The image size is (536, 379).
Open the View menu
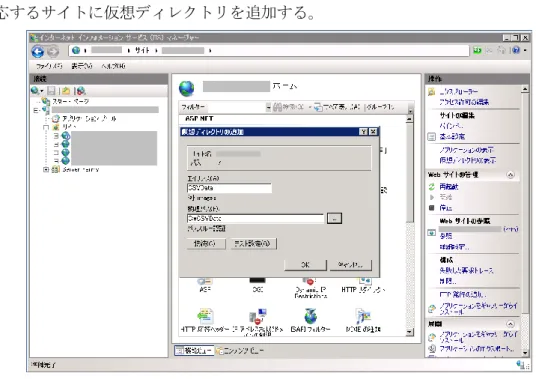tap(82, 66)
